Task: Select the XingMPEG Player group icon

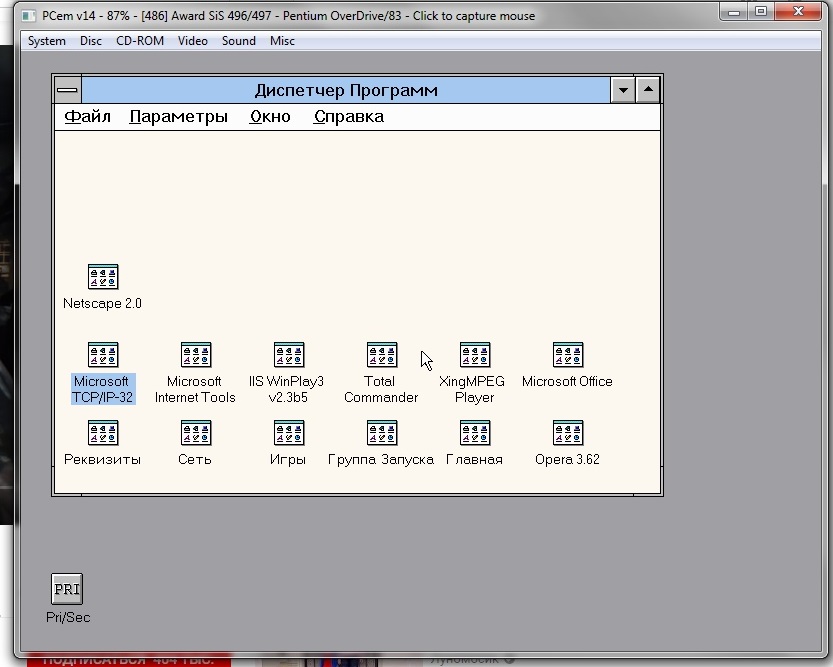Action: click(x=474, y=355)
